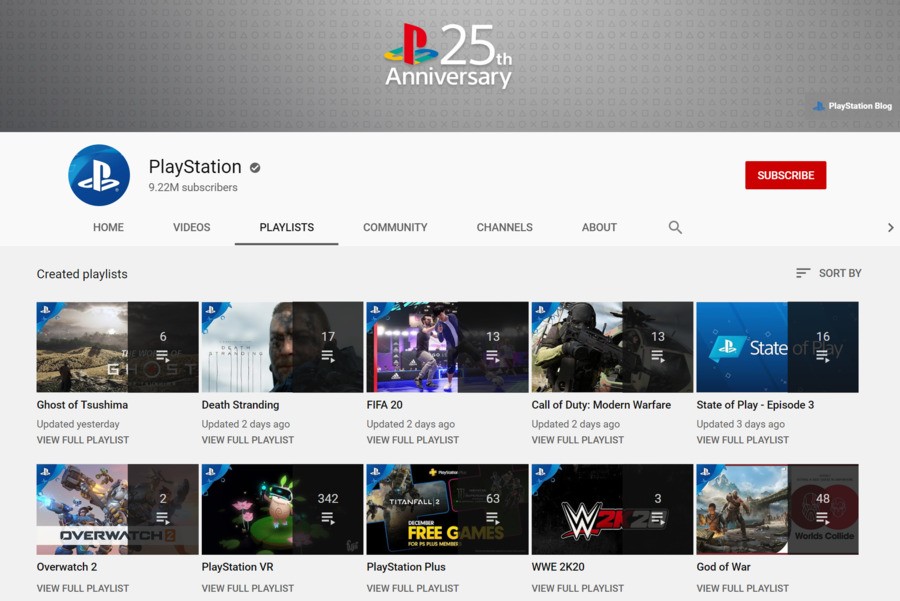
Task: View full playlist for Overwatch 2
Action: click(x=83, y=588)
